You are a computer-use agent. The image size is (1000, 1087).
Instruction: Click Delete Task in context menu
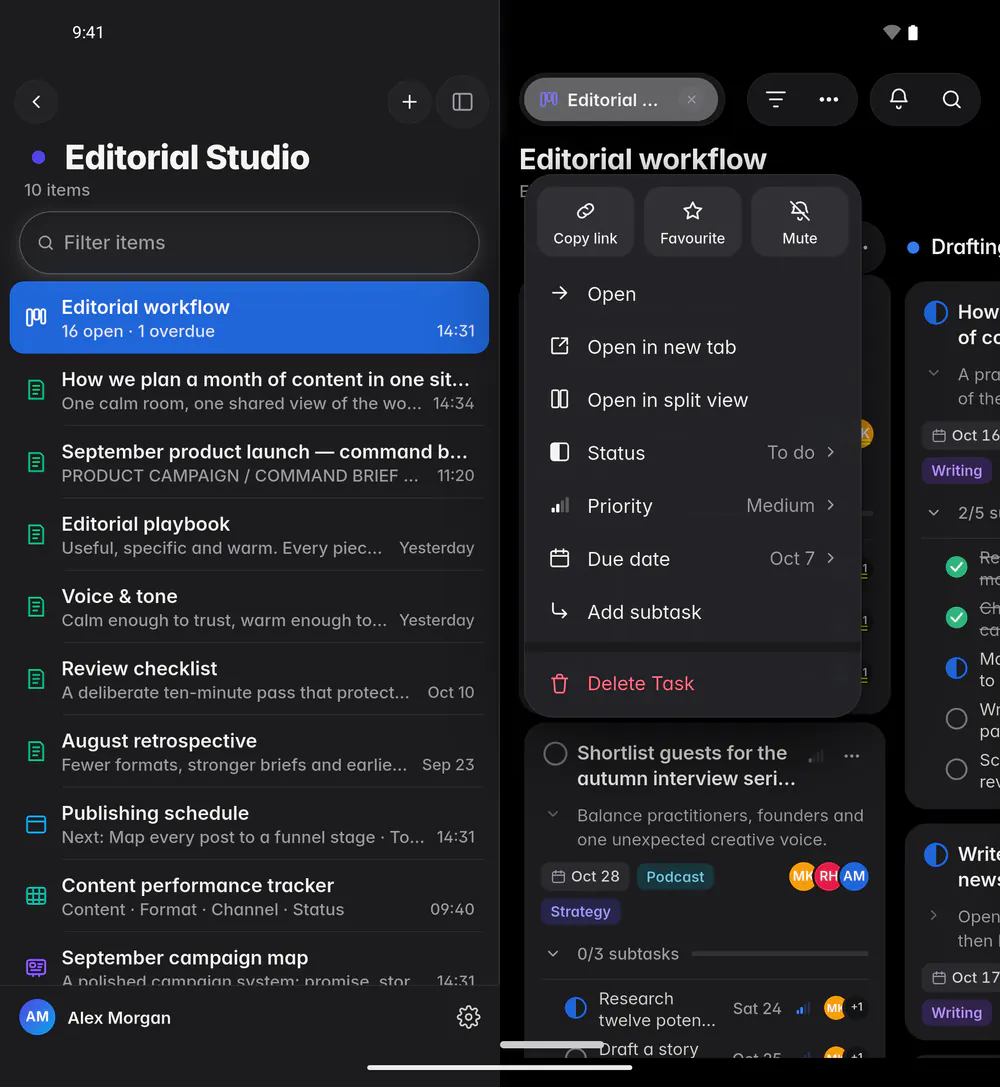click(x=692, y=684)
